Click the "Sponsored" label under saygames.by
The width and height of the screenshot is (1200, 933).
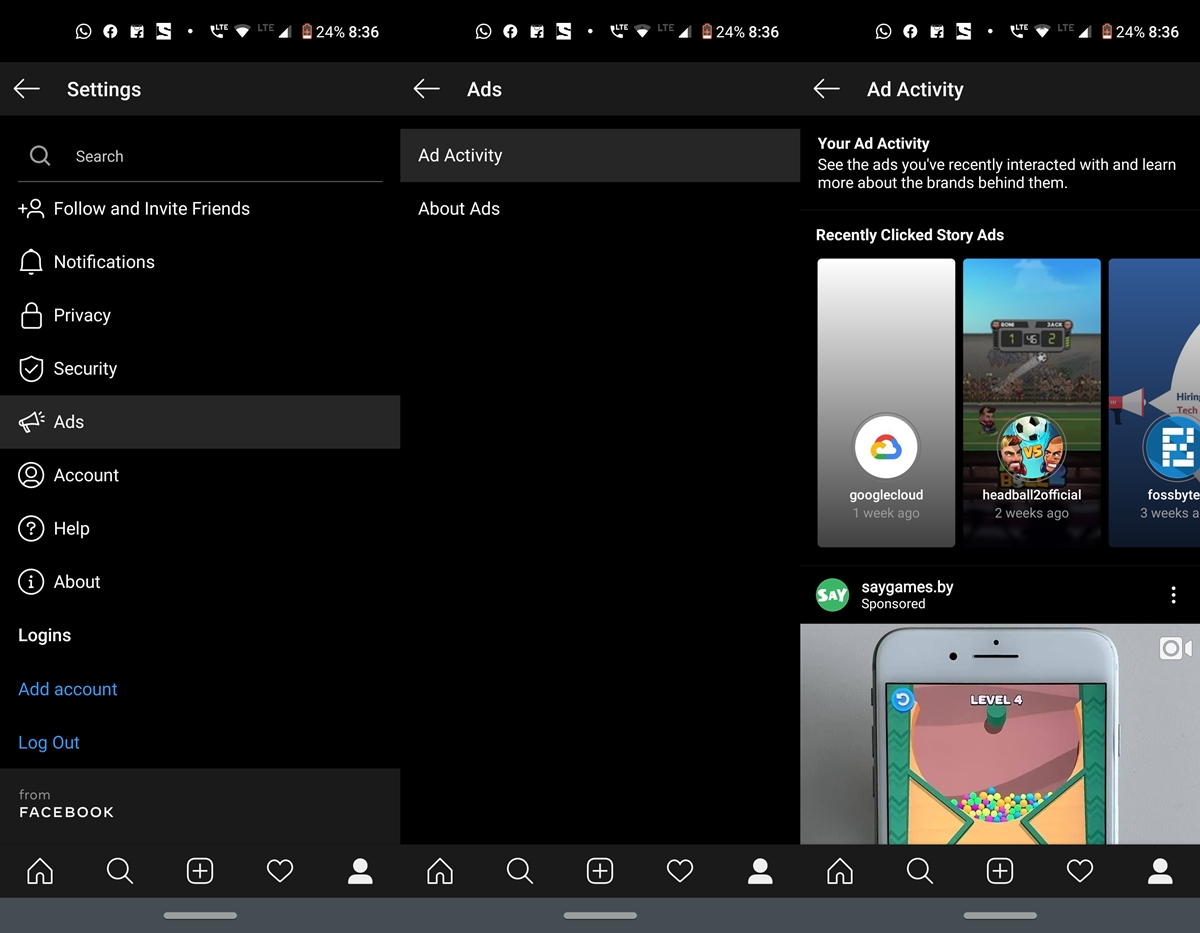(x=893, y=604)
